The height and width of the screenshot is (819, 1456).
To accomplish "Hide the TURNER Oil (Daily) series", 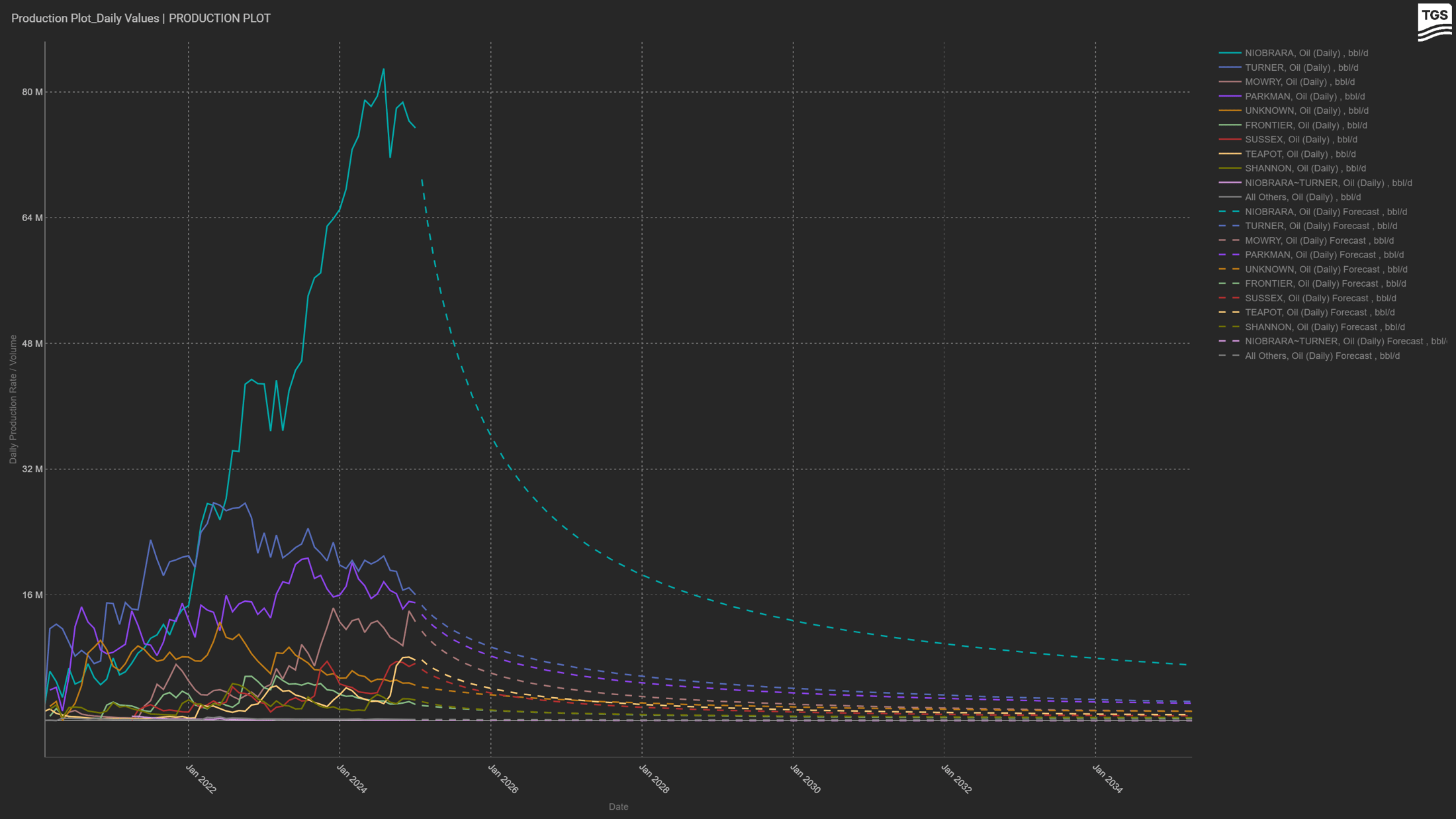I will pos(1301,68).
